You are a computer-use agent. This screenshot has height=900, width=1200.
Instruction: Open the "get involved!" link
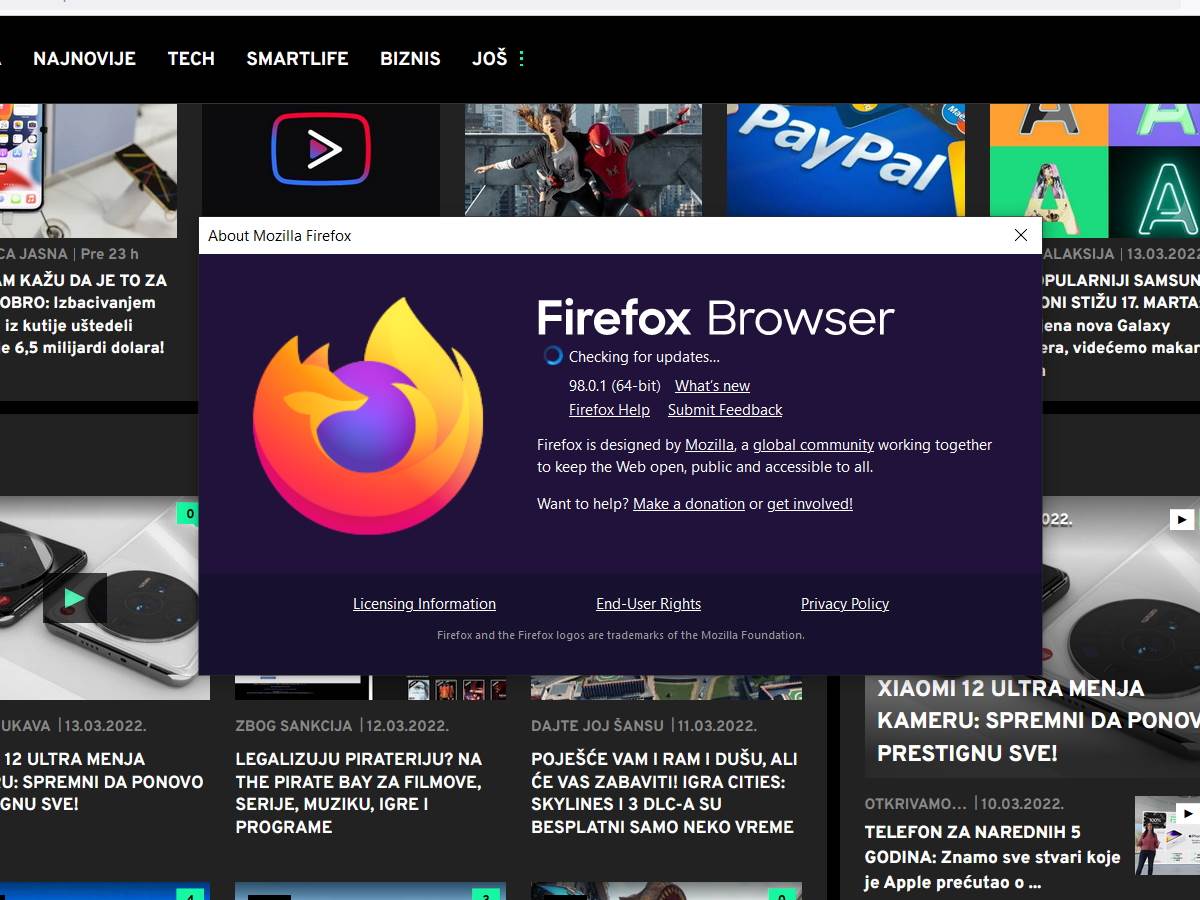pos(809,503)
